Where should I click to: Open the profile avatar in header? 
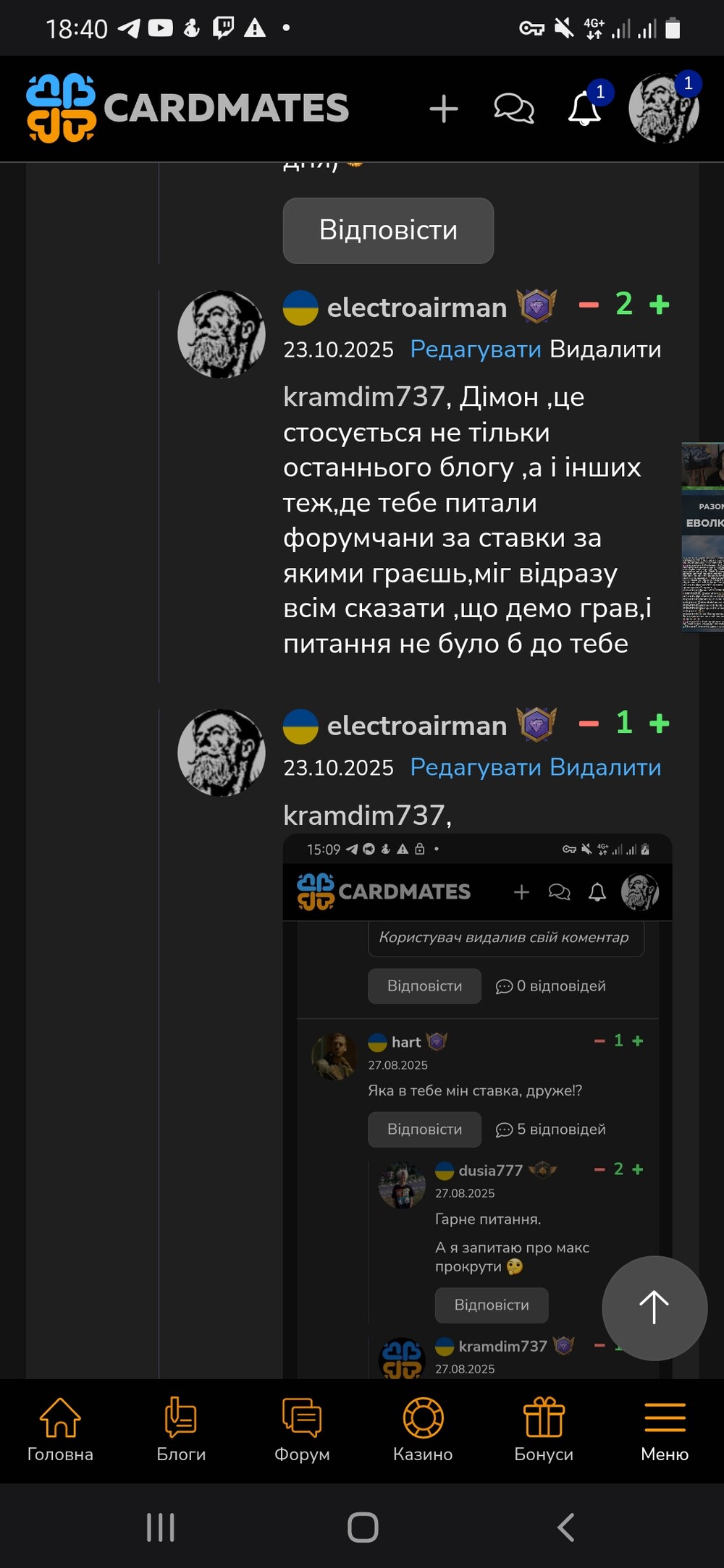click(x=664, y=108)
